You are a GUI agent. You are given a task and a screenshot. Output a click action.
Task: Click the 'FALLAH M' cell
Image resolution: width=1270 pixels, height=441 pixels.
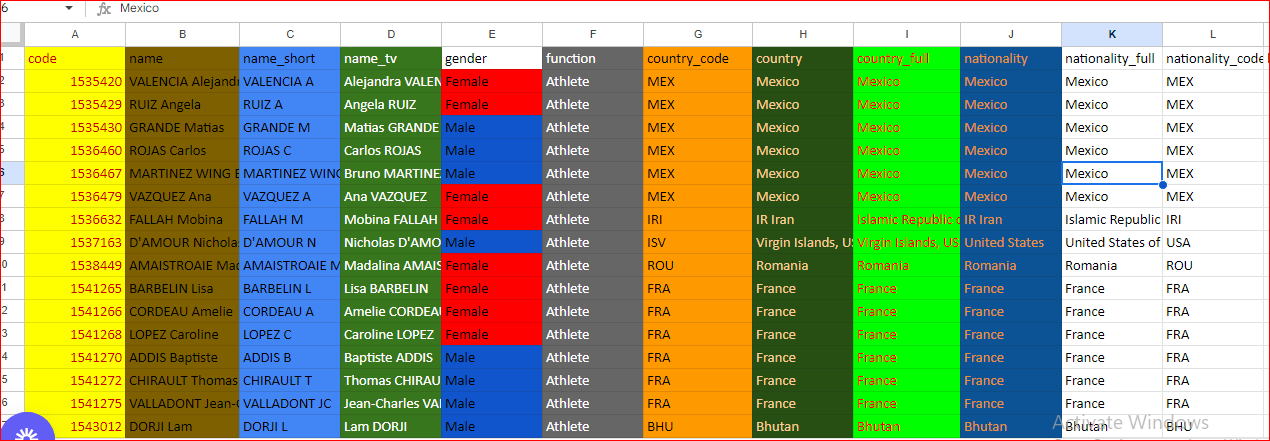(290, 219)
